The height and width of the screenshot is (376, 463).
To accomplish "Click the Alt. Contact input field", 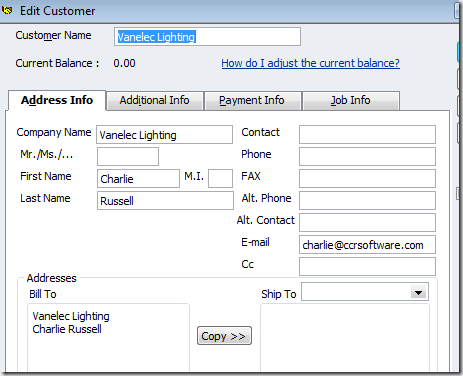I will [x=367, y=222].
